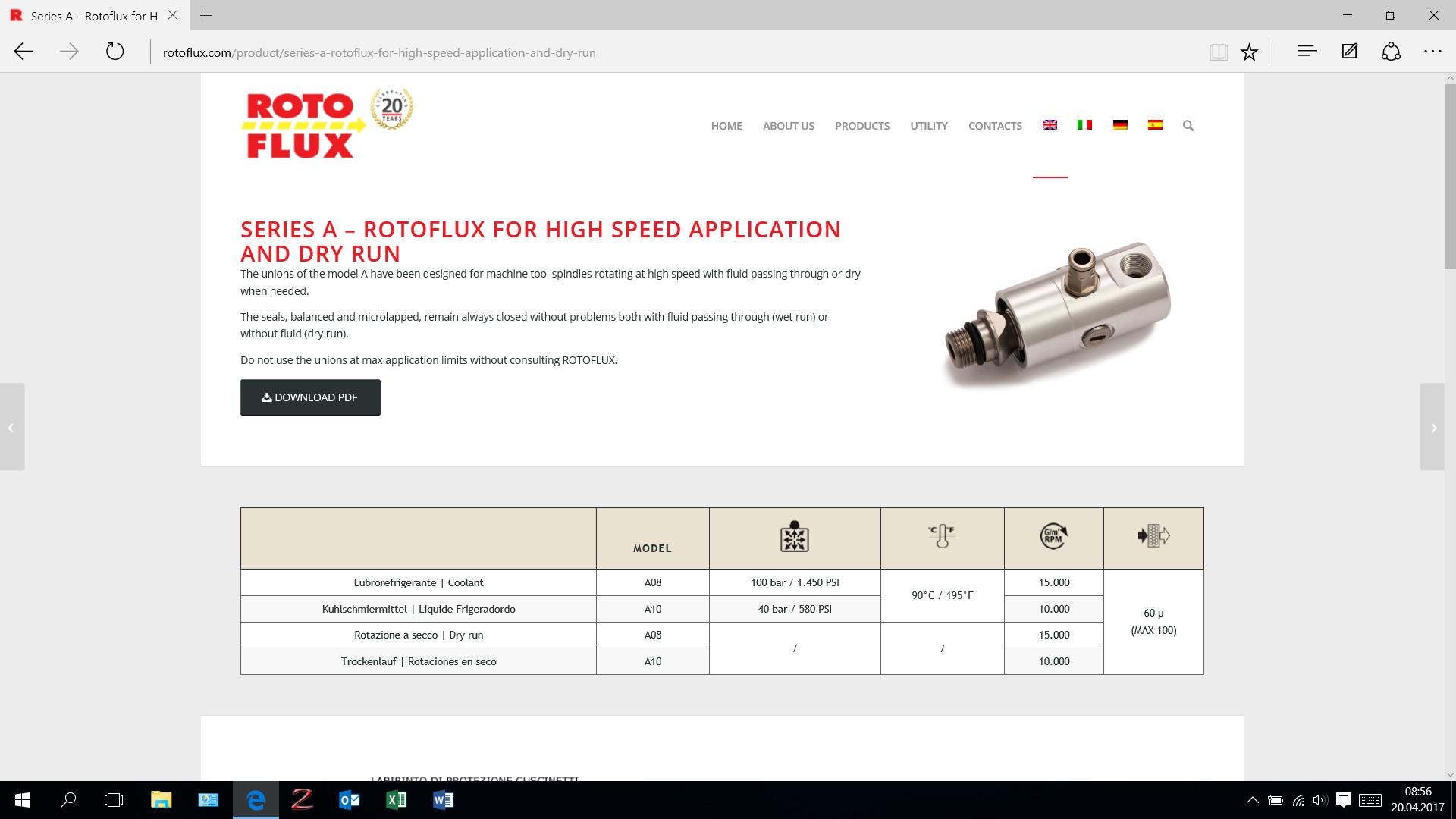Click the site search magnifier icon
Viewport: 1456px width, 819px height.
tap(1188, 126)
